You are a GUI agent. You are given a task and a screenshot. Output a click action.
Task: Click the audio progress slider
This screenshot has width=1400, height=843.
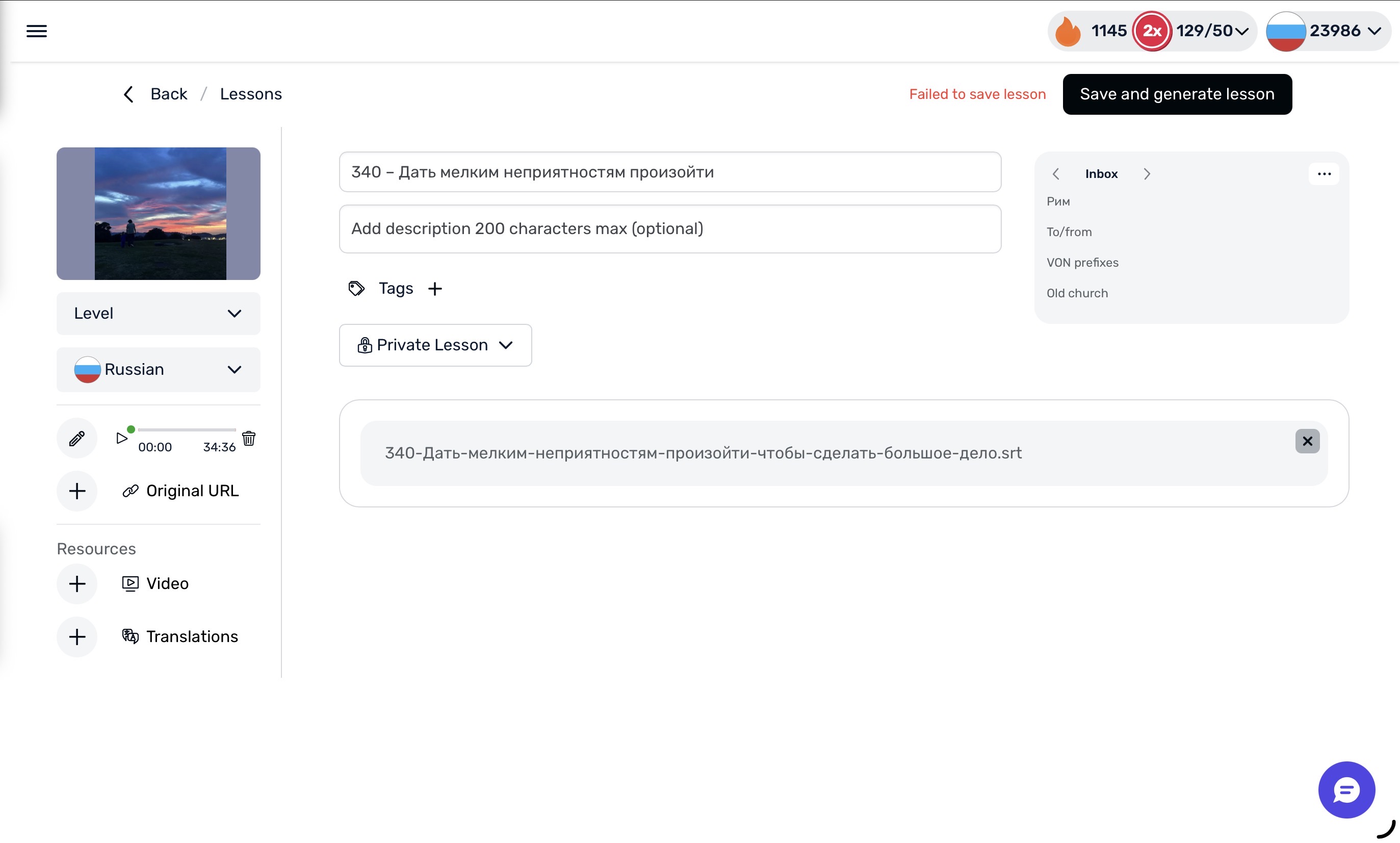(x=186, y=430)
